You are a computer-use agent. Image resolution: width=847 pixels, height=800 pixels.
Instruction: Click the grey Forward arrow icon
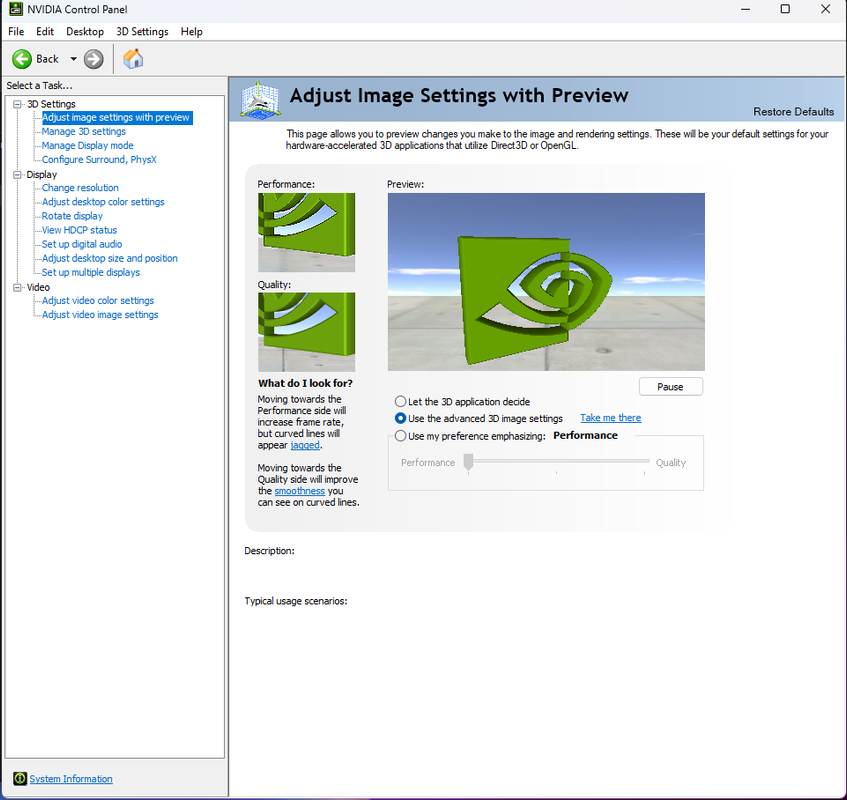pyautogui.click(x=93, y=59)
